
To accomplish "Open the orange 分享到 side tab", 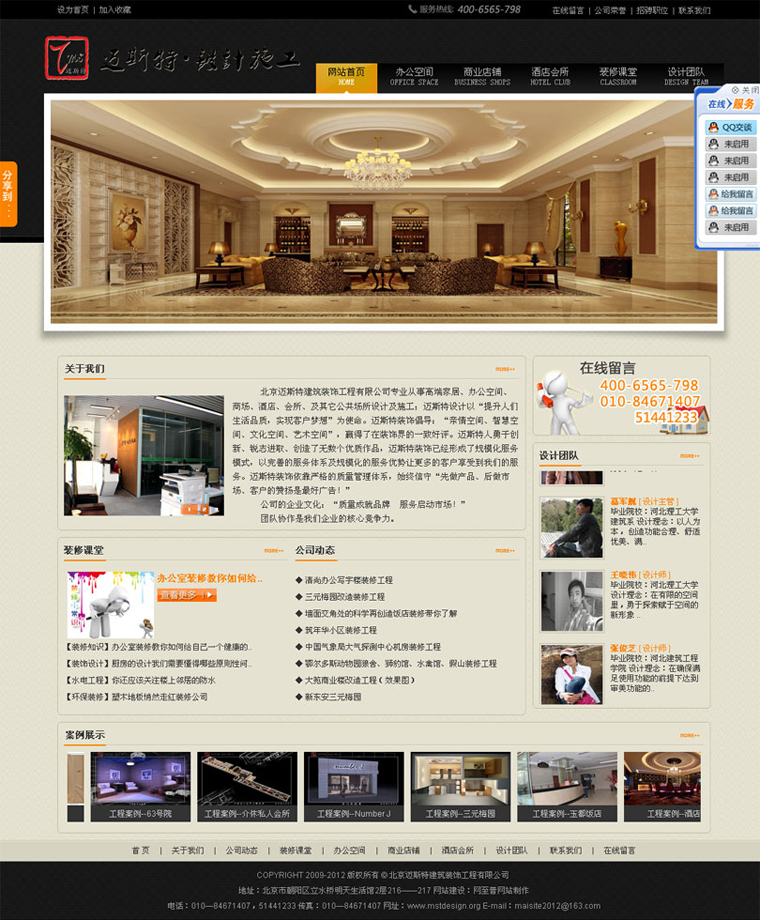I will (8, 193).
